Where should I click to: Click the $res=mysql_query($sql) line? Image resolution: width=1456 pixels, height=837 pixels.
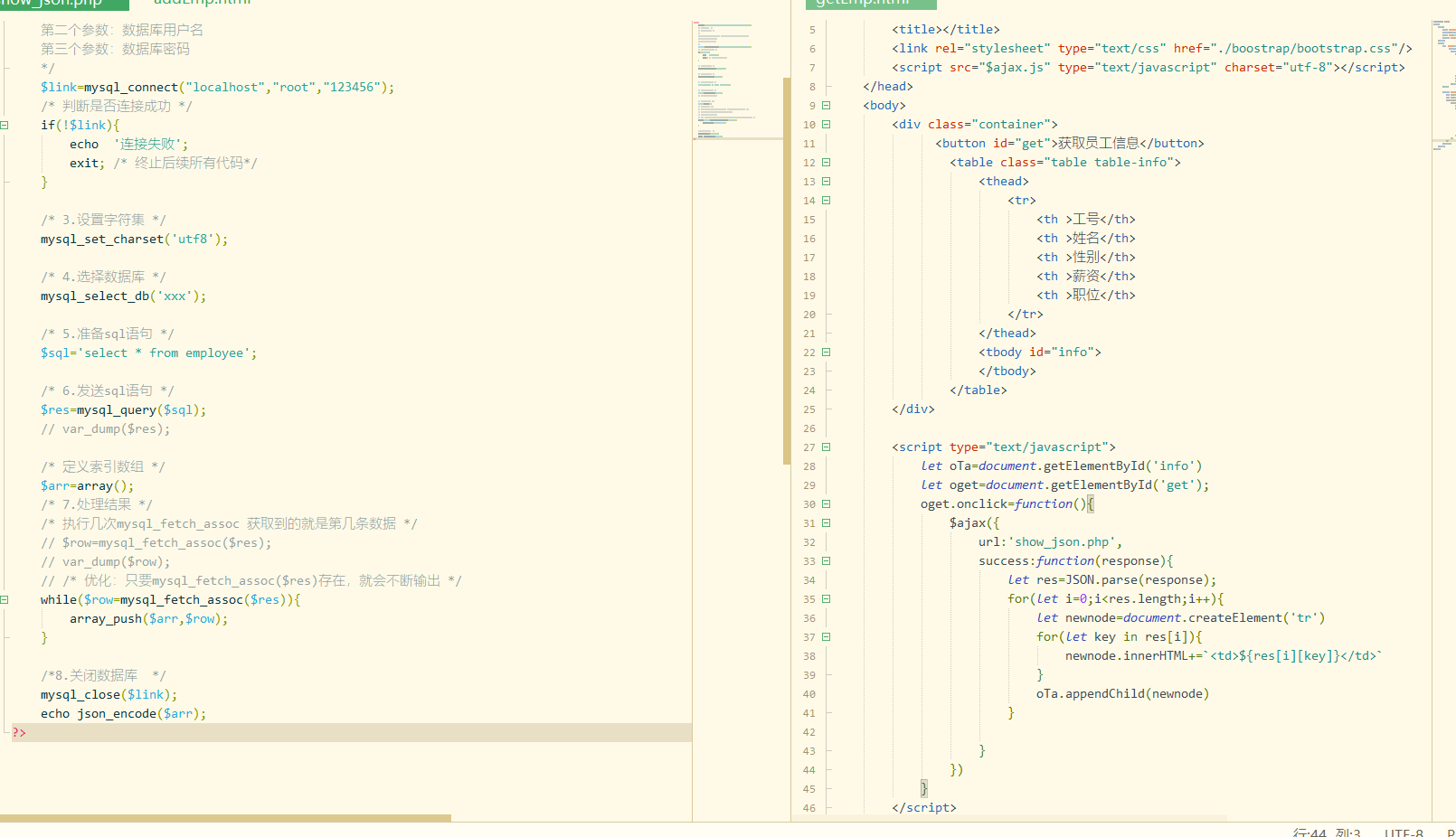[123, 410]
